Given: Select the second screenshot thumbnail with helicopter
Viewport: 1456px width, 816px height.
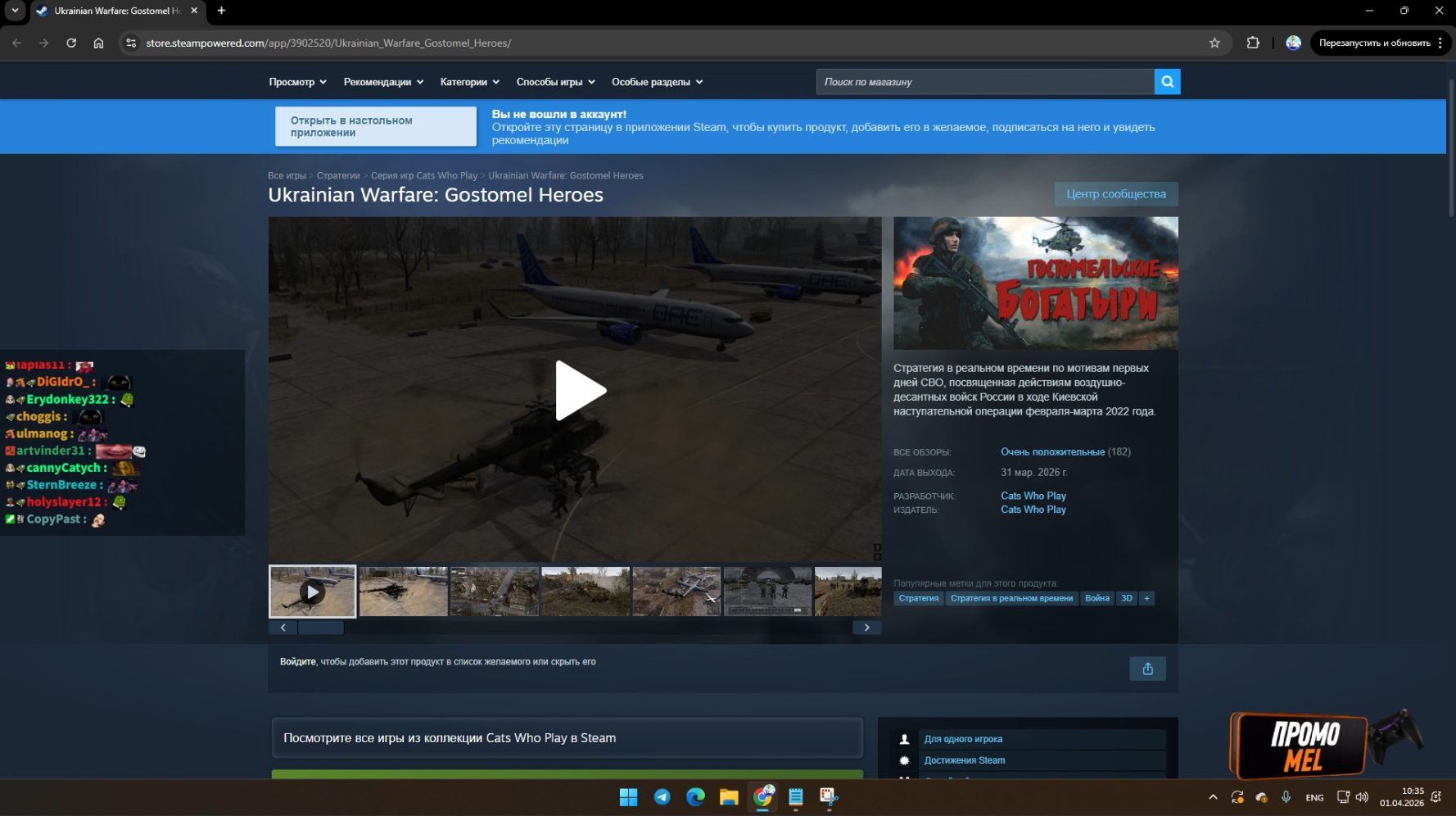Looking at the screenshot, I should tap(404, 592).
